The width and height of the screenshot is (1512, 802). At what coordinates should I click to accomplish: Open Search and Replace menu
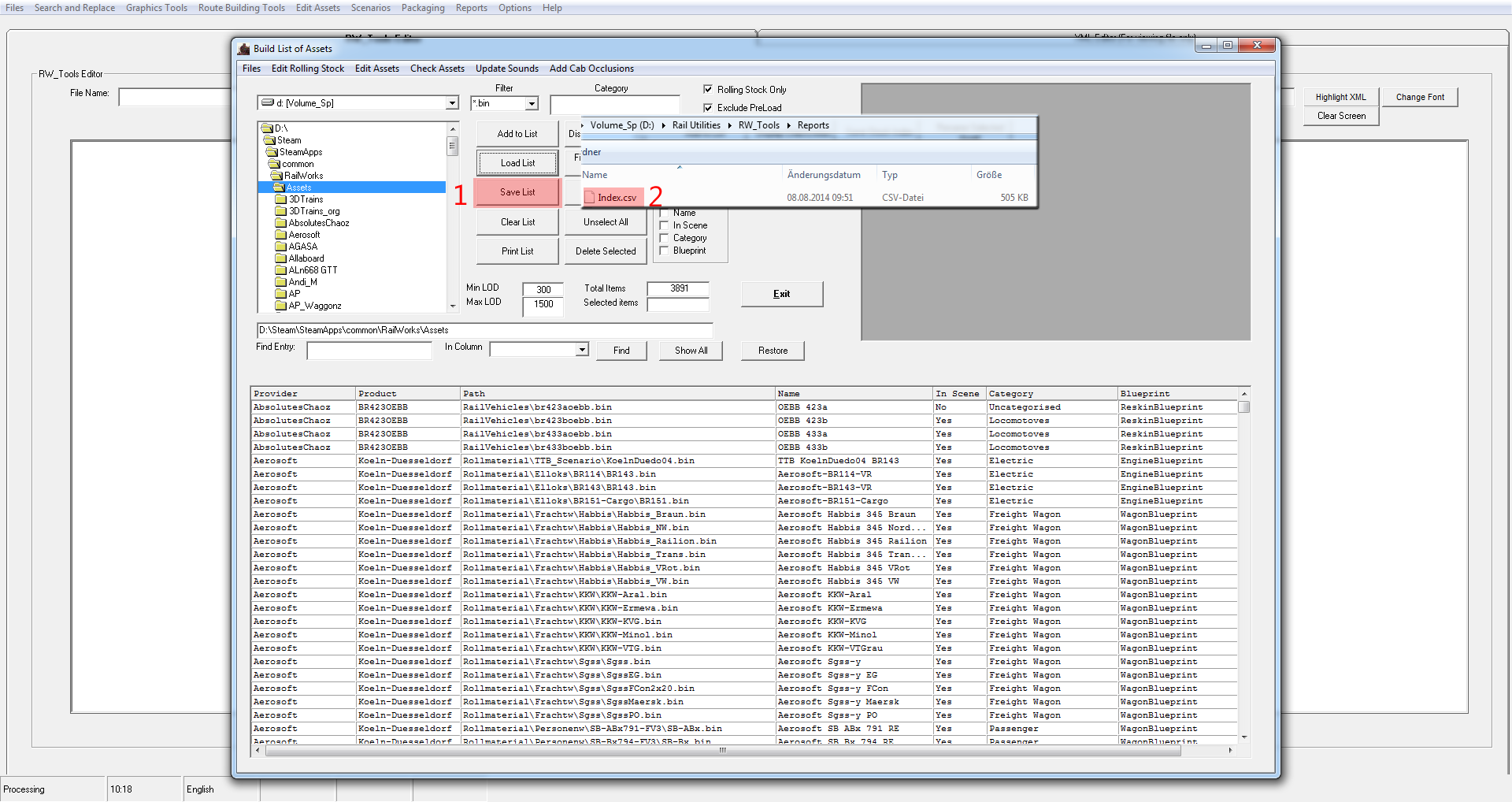75,8
